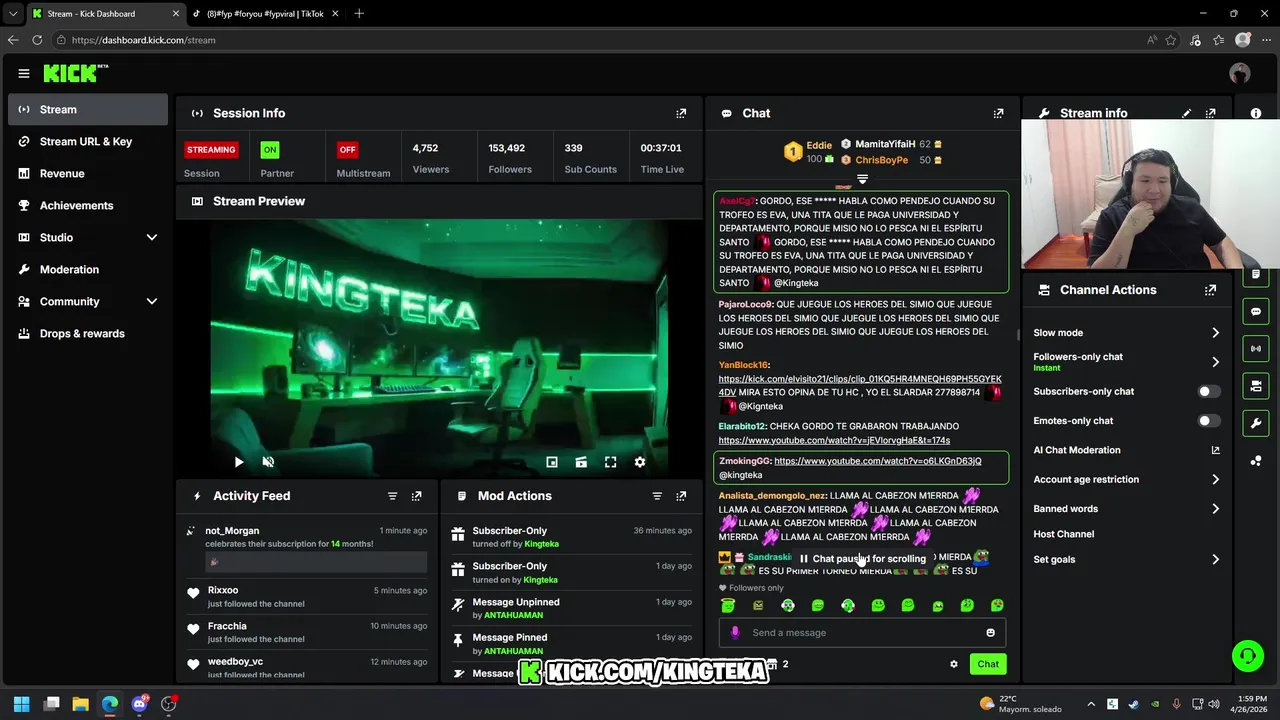Play the stream preview

(x=238, y=462)
